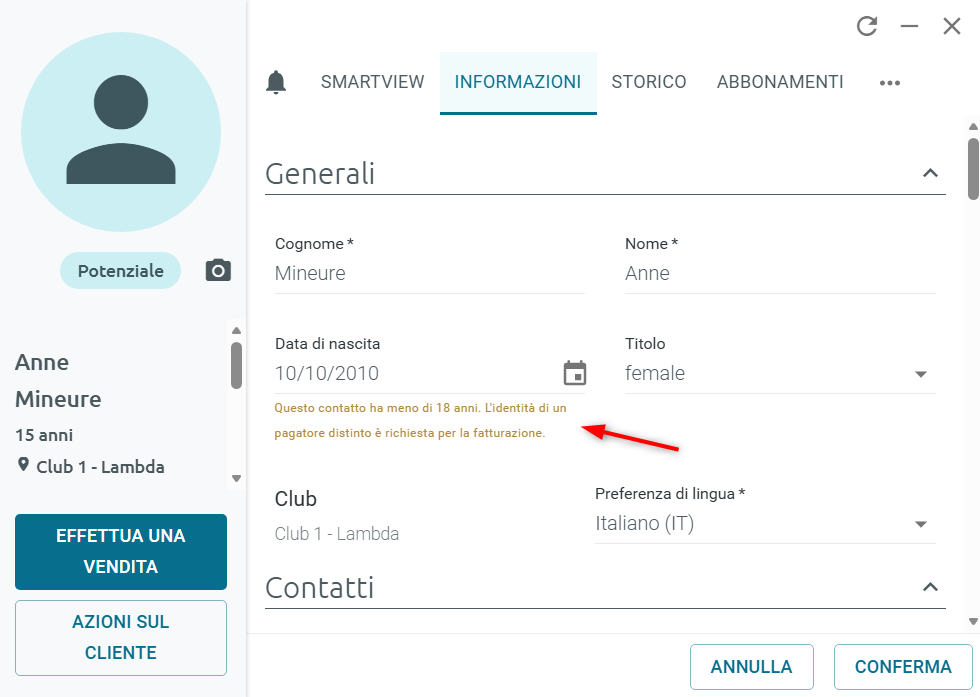Click the CONFERMA button
The image size is (980, 697).
[902, 666]
